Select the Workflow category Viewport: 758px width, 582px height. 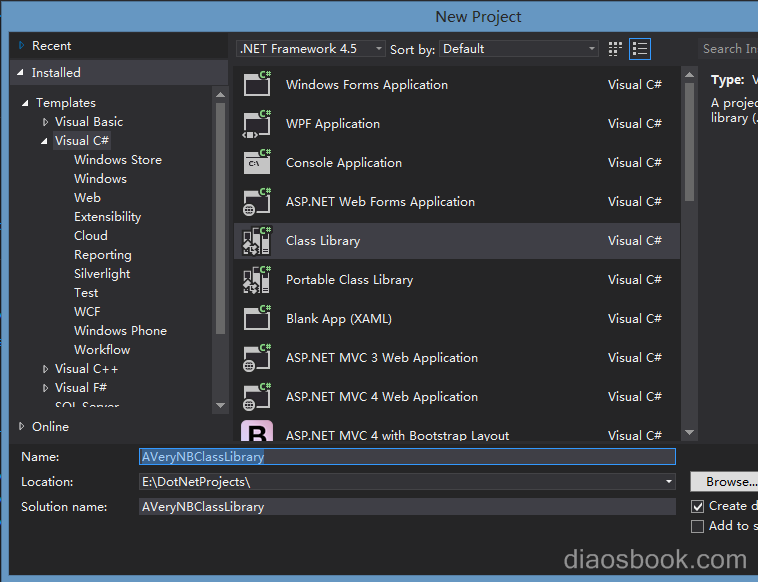(102, 349)
